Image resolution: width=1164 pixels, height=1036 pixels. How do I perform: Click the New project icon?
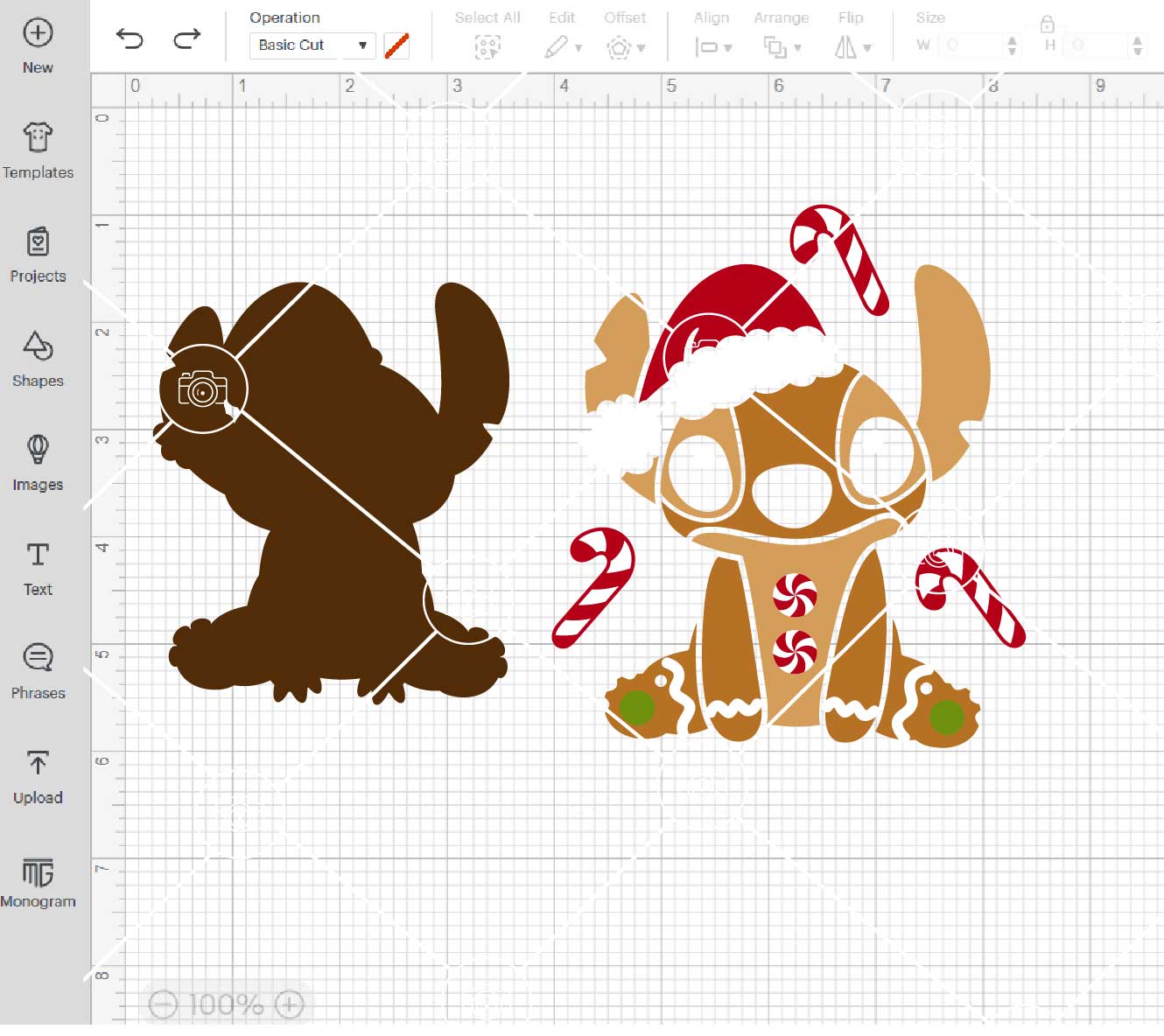[38, 33]
